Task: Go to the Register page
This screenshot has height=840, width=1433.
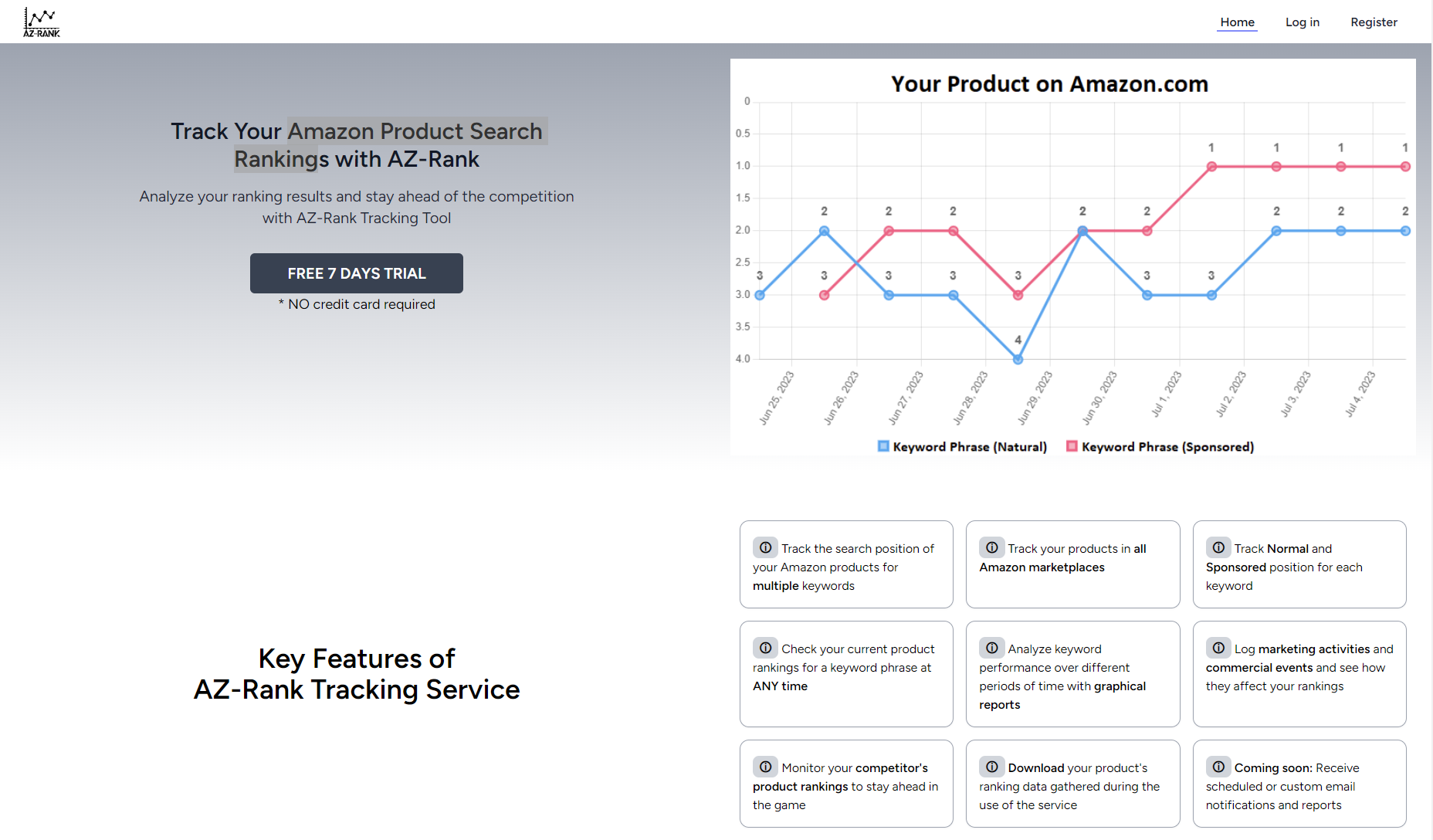Action: tap(1374, 22)
